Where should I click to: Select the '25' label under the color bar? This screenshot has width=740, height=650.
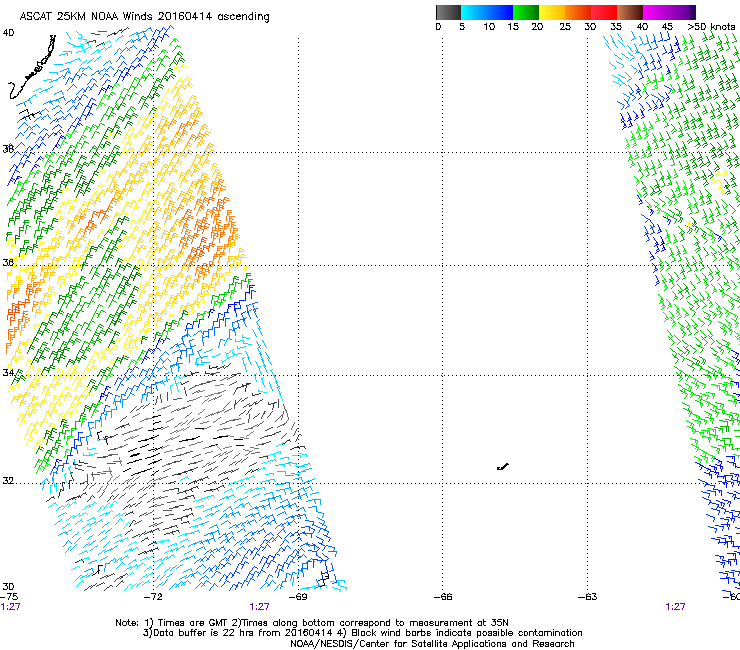tap(565, 27)
